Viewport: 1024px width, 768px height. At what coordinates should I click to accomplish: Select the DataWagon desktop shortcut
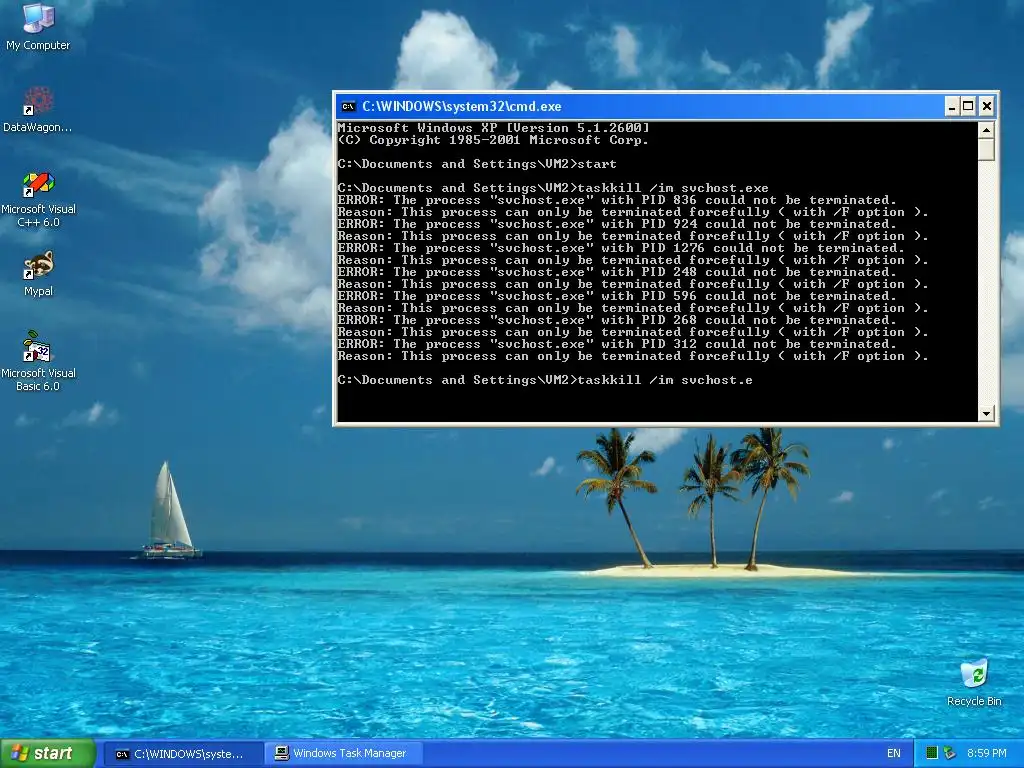pos(38,109)
